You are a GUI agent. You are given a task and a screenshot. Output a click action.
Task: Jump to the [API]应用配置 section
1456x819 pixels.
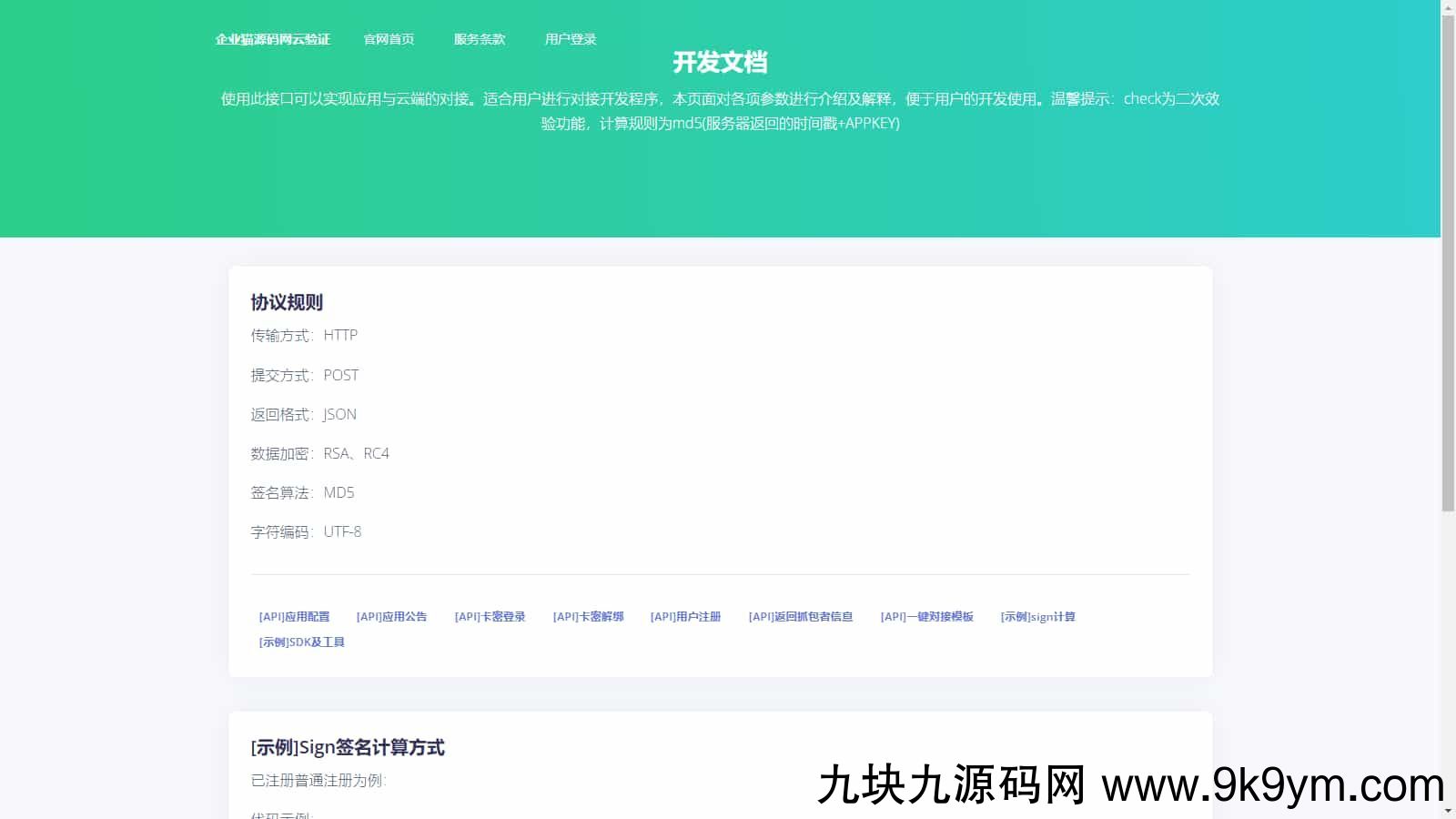[294, 617]
